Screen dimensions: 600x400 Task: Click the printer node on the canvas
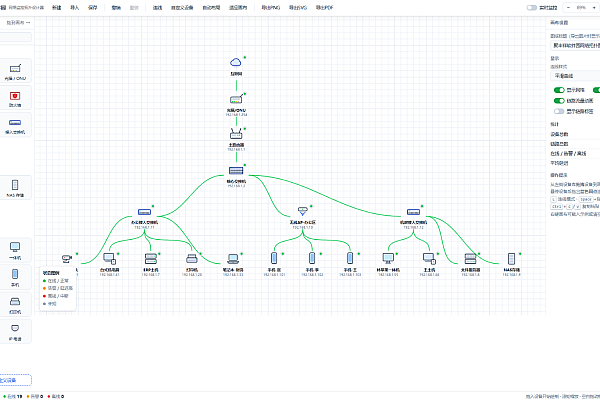tap(192, 259)
